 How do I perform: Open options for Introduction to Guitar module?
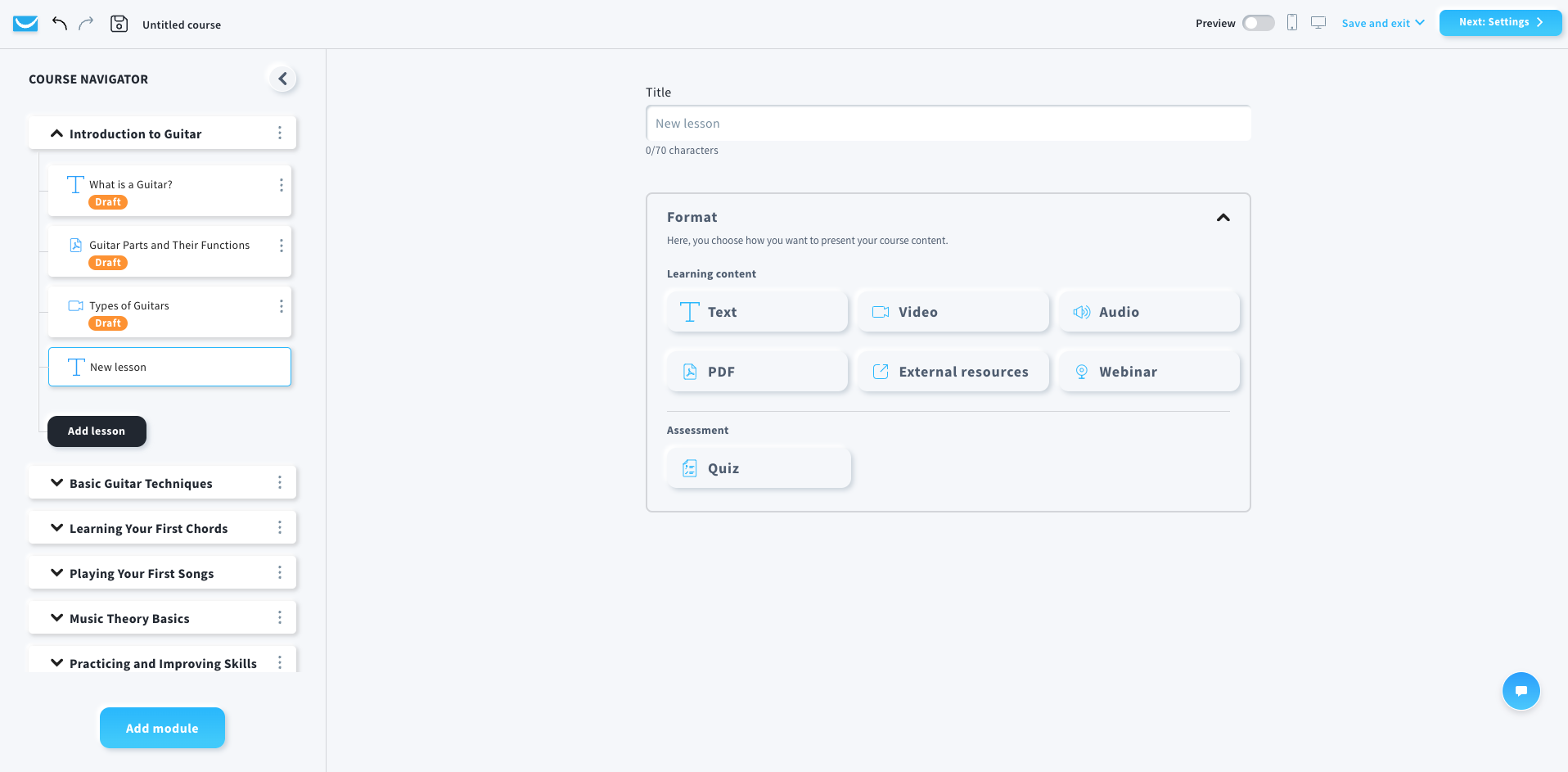280,133
